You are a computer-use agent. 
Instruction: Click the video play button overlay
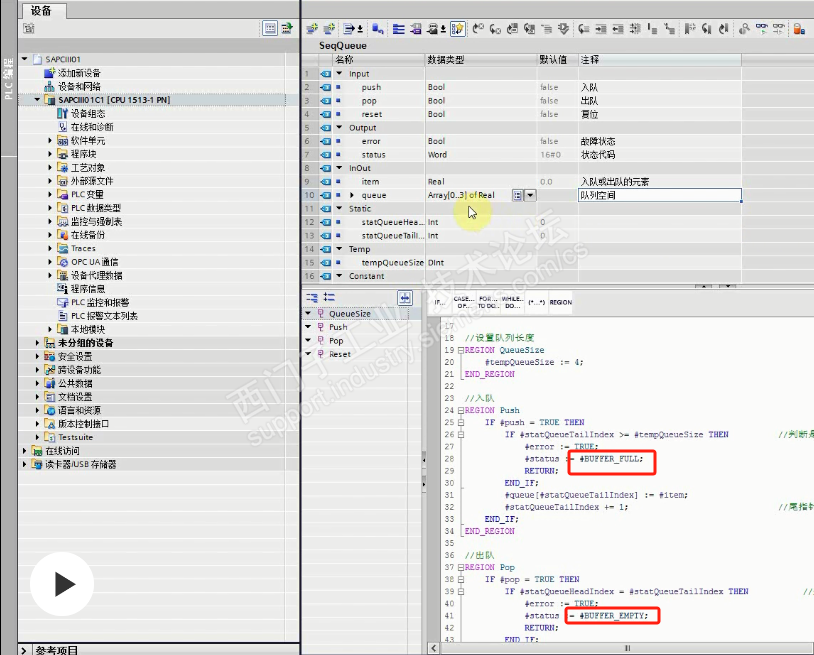tap(62, 584)
